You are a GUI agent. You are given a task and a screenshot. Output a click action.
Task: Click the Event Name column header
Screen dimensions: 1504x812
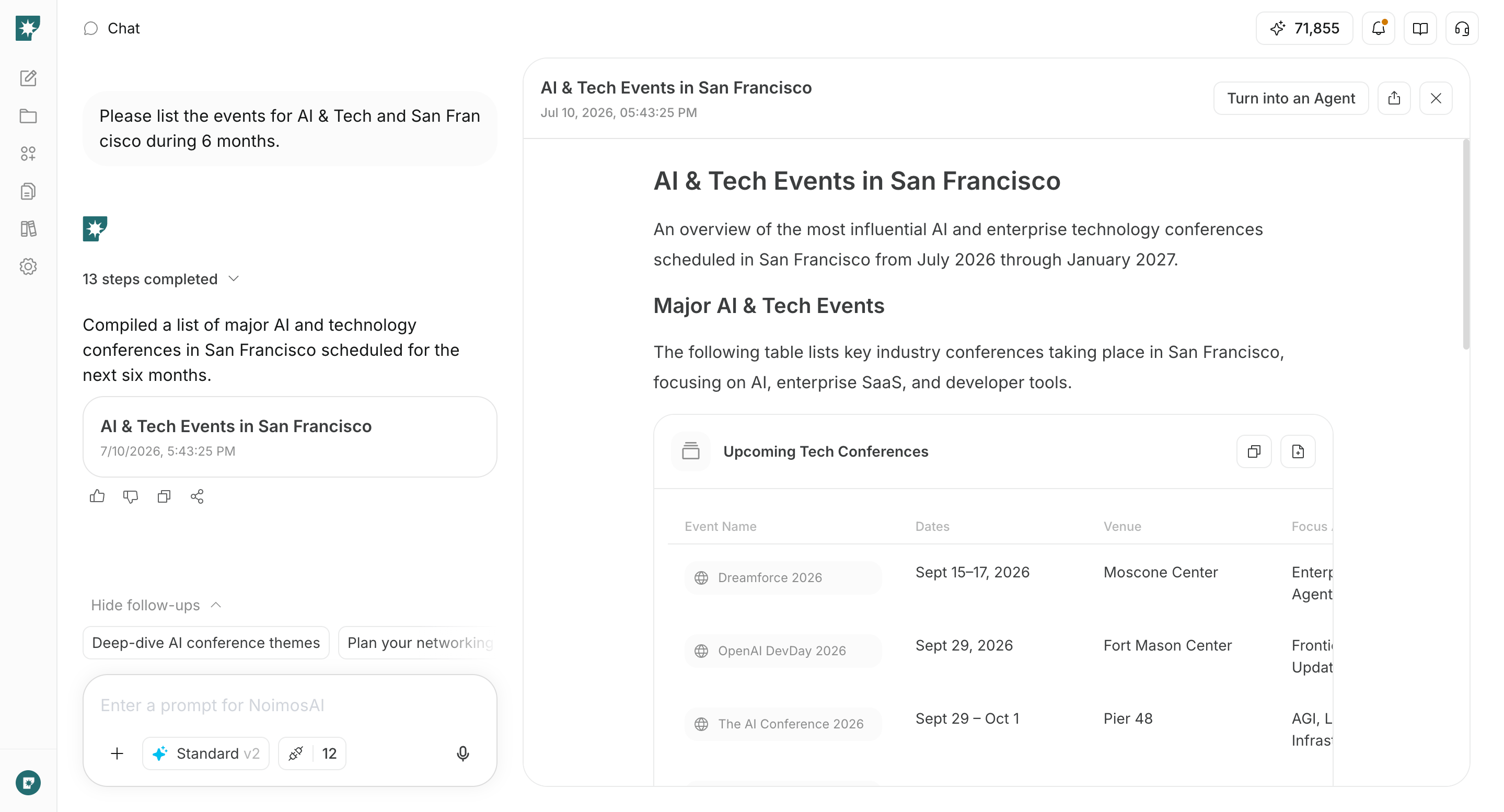(720, 526)
